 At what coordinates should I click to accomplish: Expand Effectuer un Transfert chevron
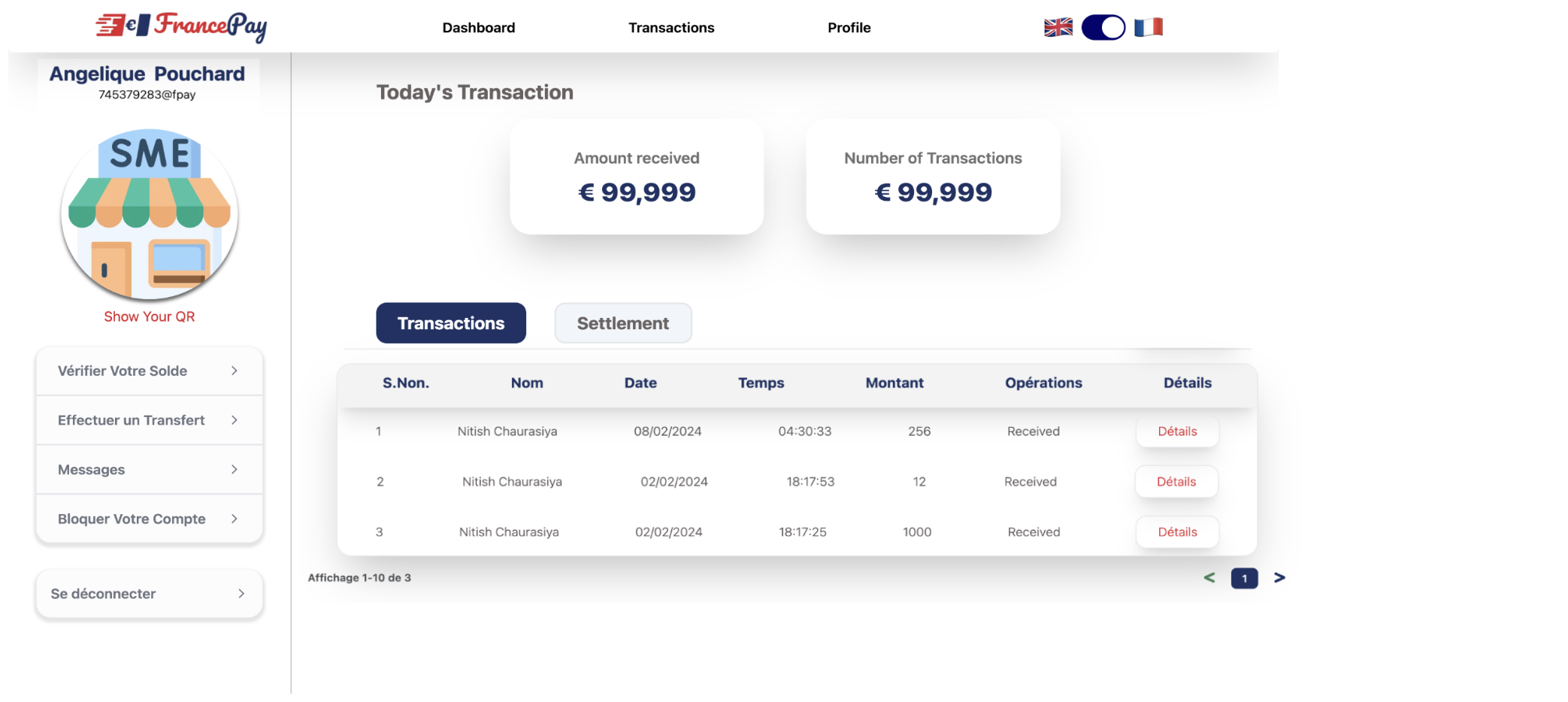pyautogui.click(x=235, y=420)
